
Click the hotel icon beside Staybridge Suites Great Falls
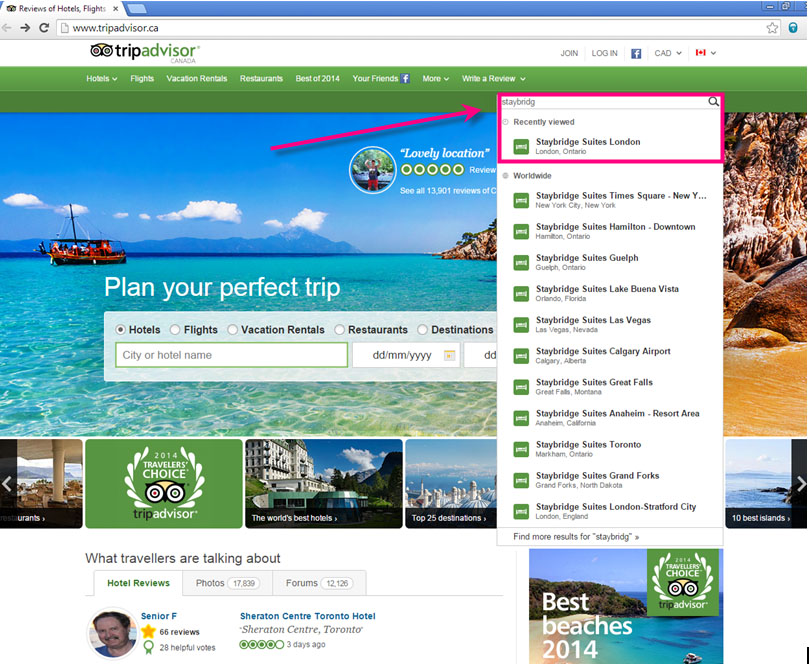pos(521,387)
